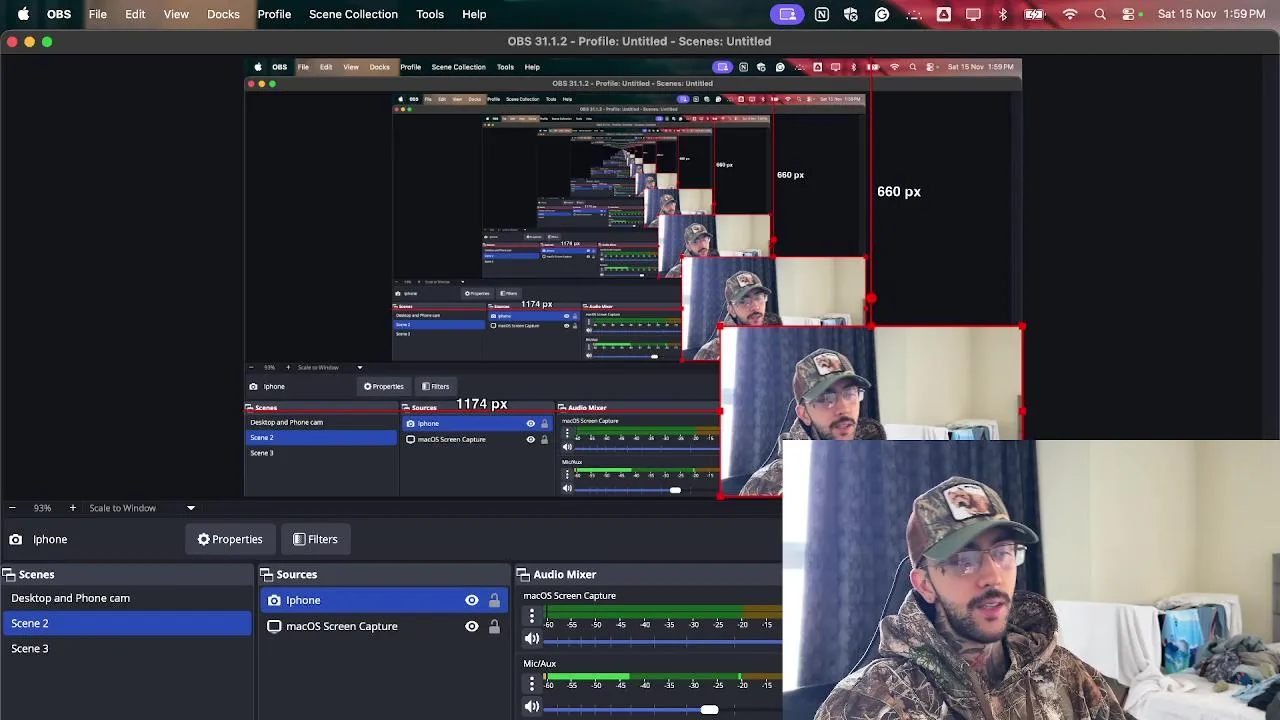Click the macOS Screen Capture volume slider
This screenshot has height=720, width=1280.
coord(664,640)
